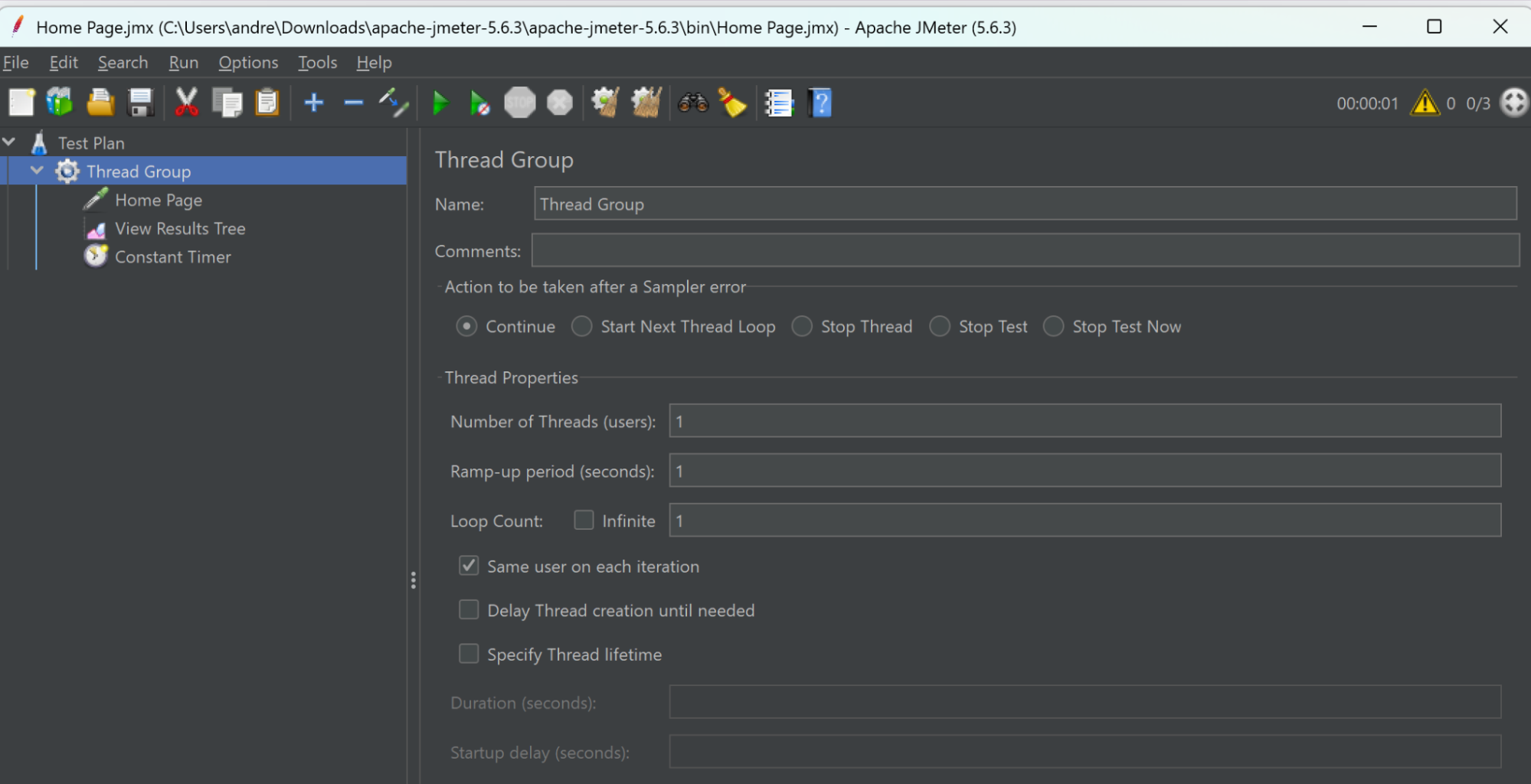Select Start Next Thread Loop option
Viewport: 1531px width, 784px height.
pos(582,326)
